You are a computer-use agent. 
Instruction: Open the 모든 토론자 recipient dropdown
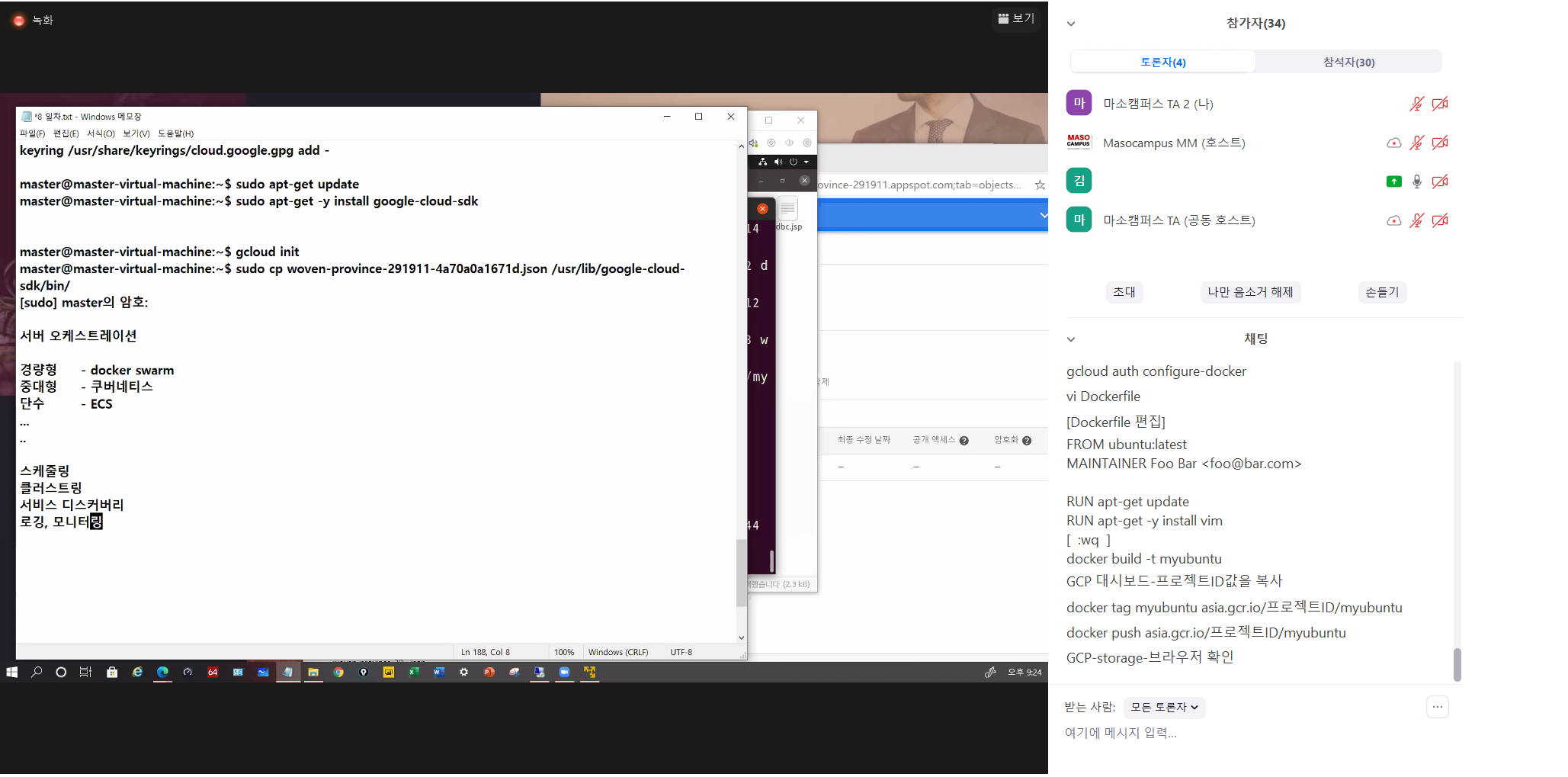coord(1164,707)
